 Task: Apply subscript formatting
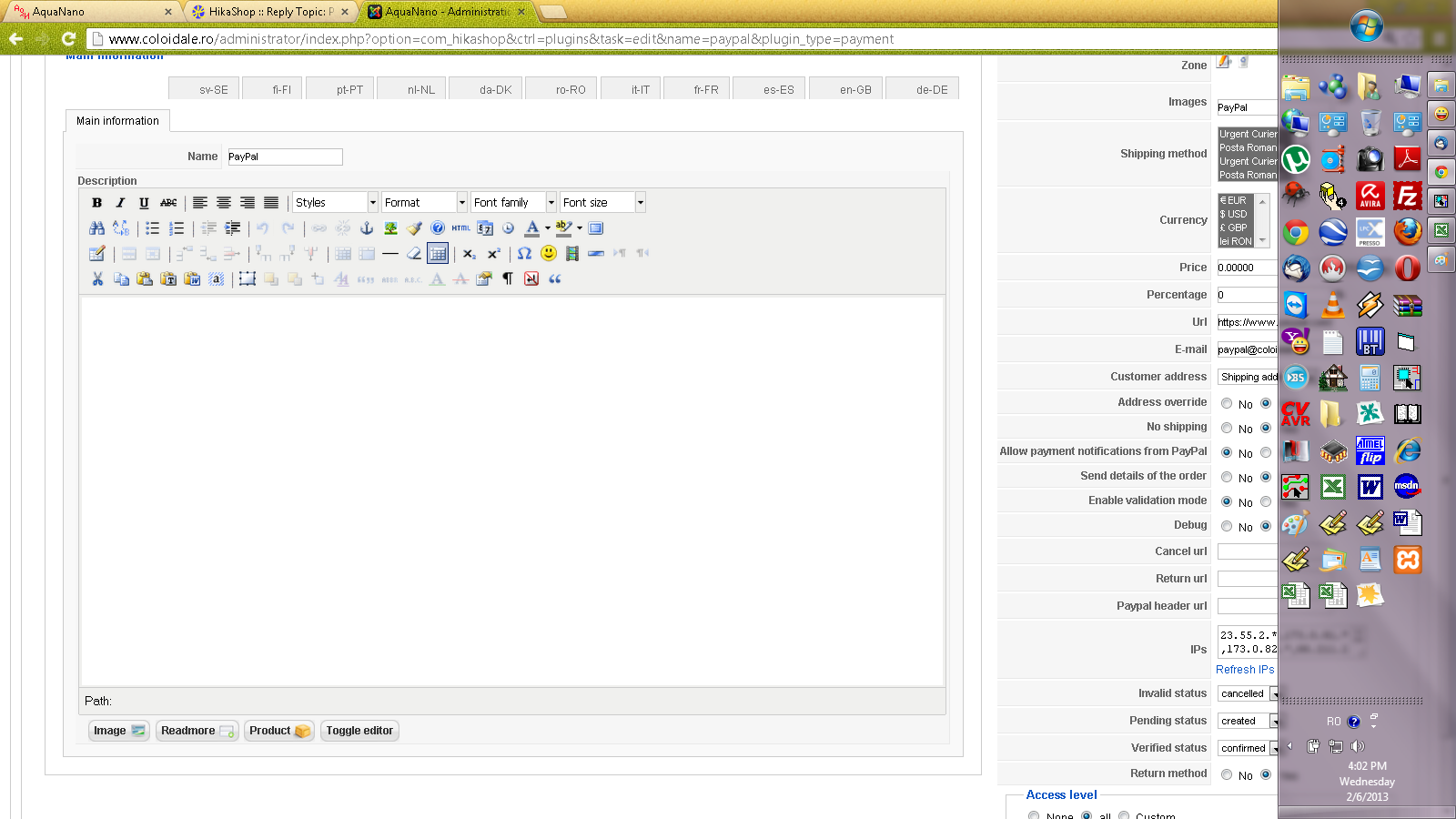tap(470, 254)
